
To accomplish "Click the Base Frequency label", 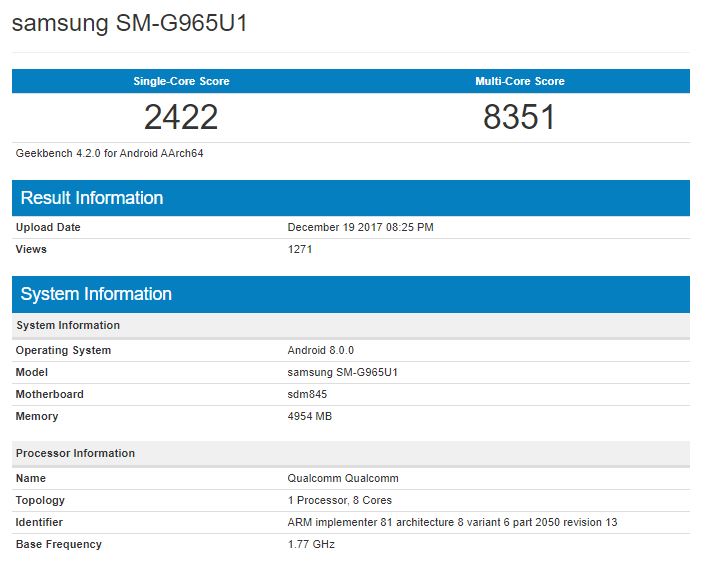I will [59, 545].
